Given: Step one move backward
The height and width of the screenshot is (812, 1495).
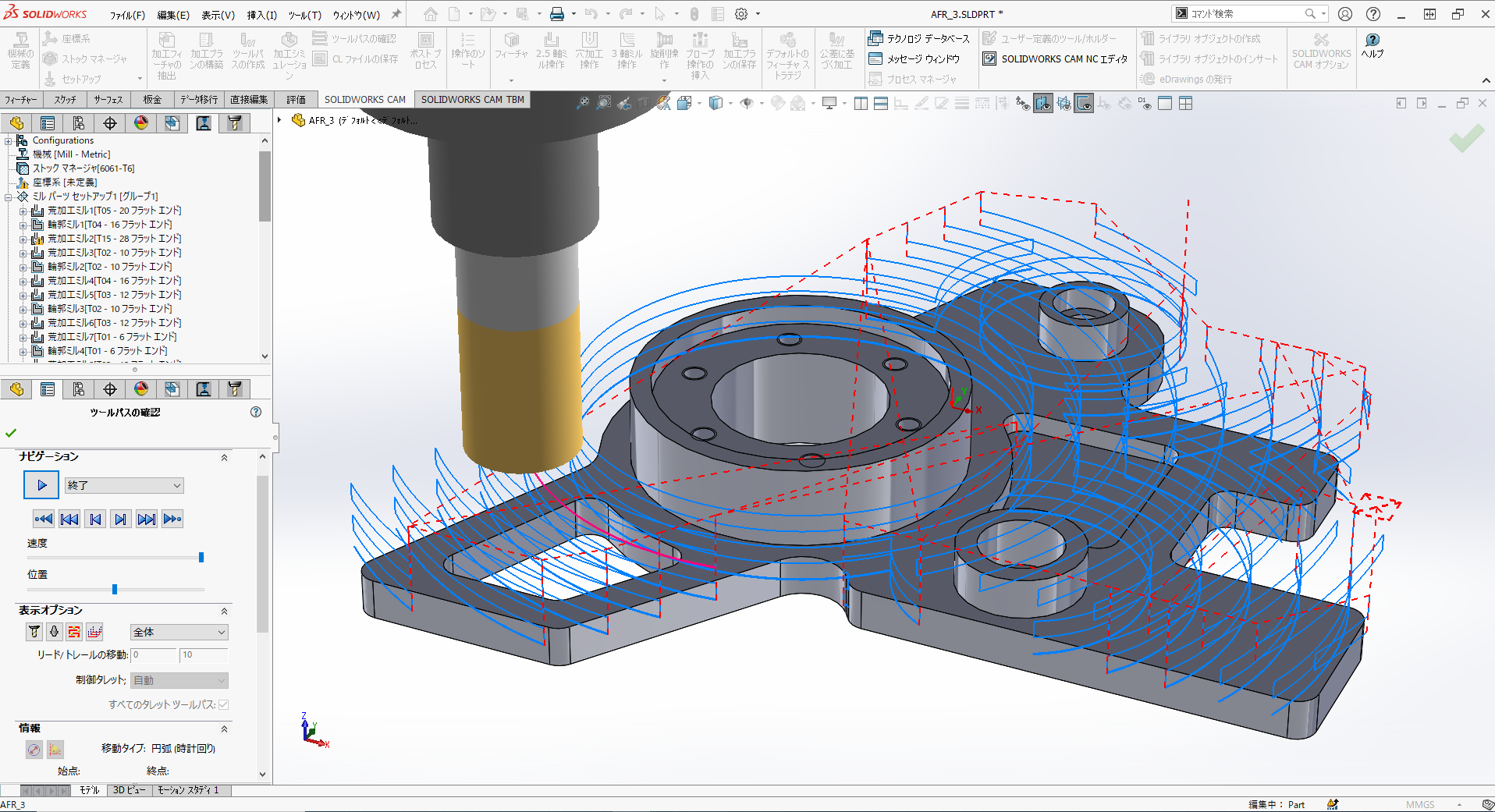Looking at the screenshot, I should (95, 519).
